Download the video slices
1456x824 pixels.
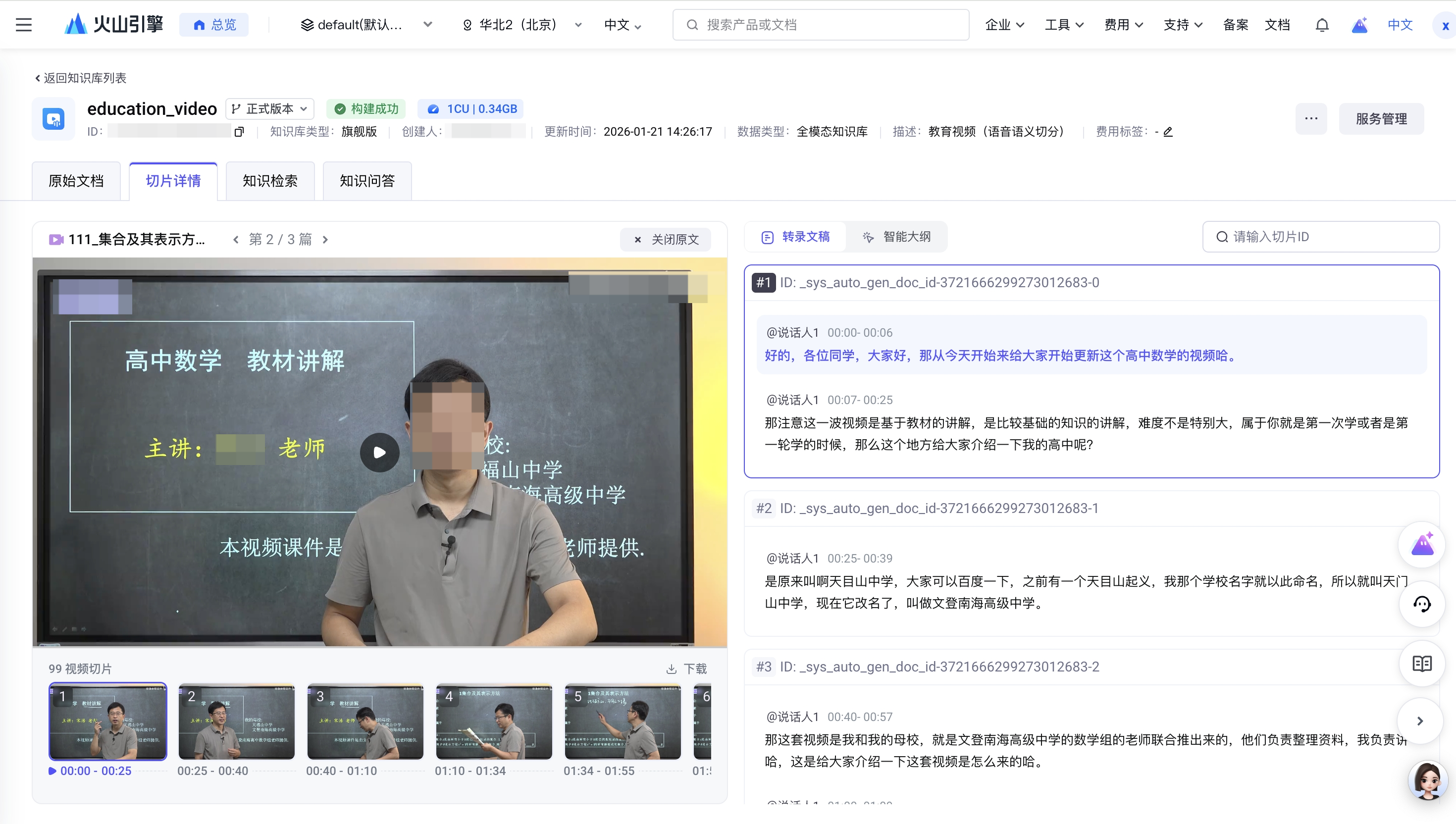click(686, 669)
